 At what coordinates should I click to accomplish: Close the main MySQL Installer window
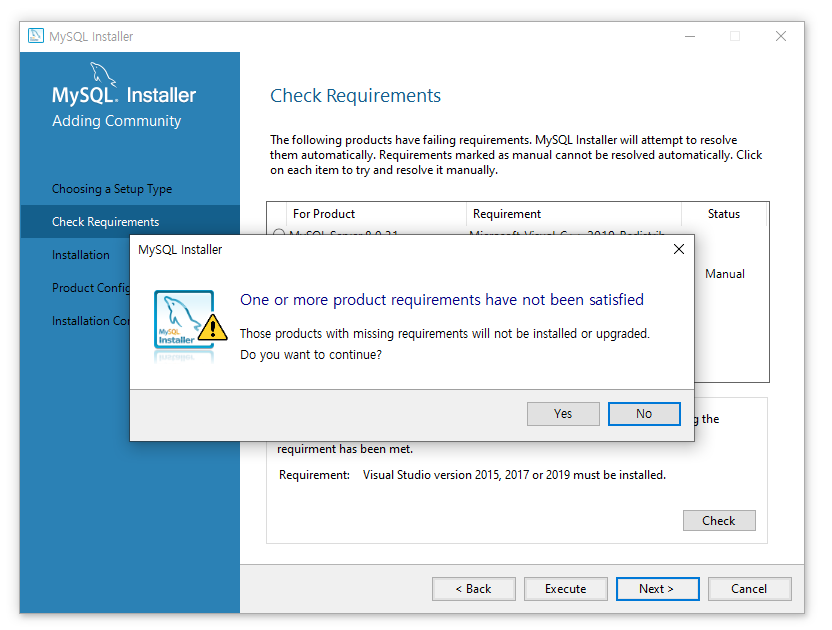781,36
